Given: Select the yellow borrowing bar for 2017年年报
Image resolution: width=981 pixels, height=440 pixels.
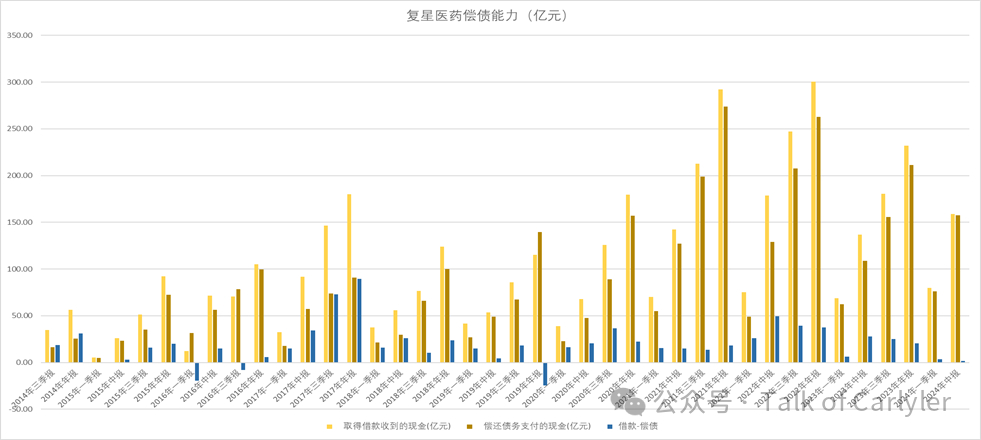Looking at the screenshot, I should pos(349,278).
